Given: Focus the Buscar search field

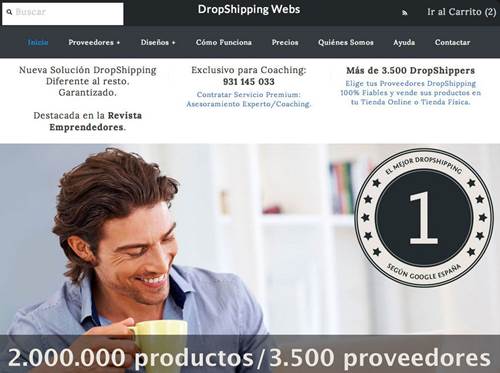Looking at the screenshot, I should (63, 14).
